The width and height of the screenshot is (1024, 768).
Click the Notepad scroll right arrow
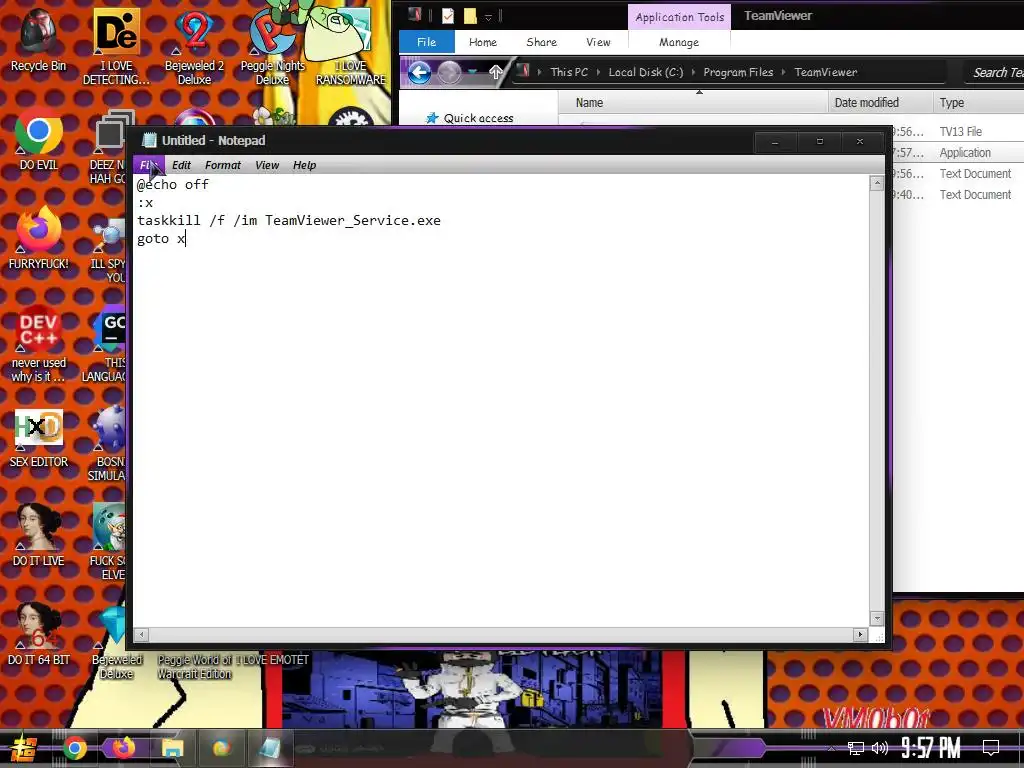point(860,634)
